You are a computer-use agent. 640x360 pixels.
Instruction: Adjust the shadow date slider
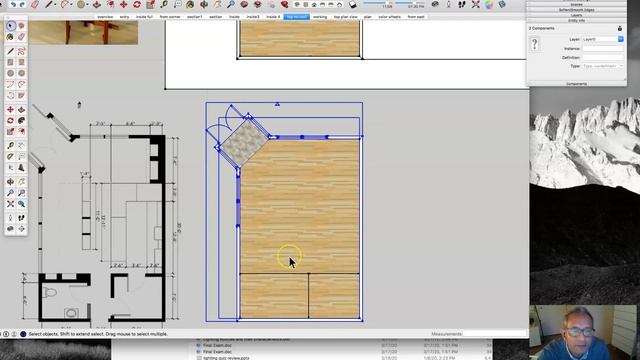click(378, 3)
